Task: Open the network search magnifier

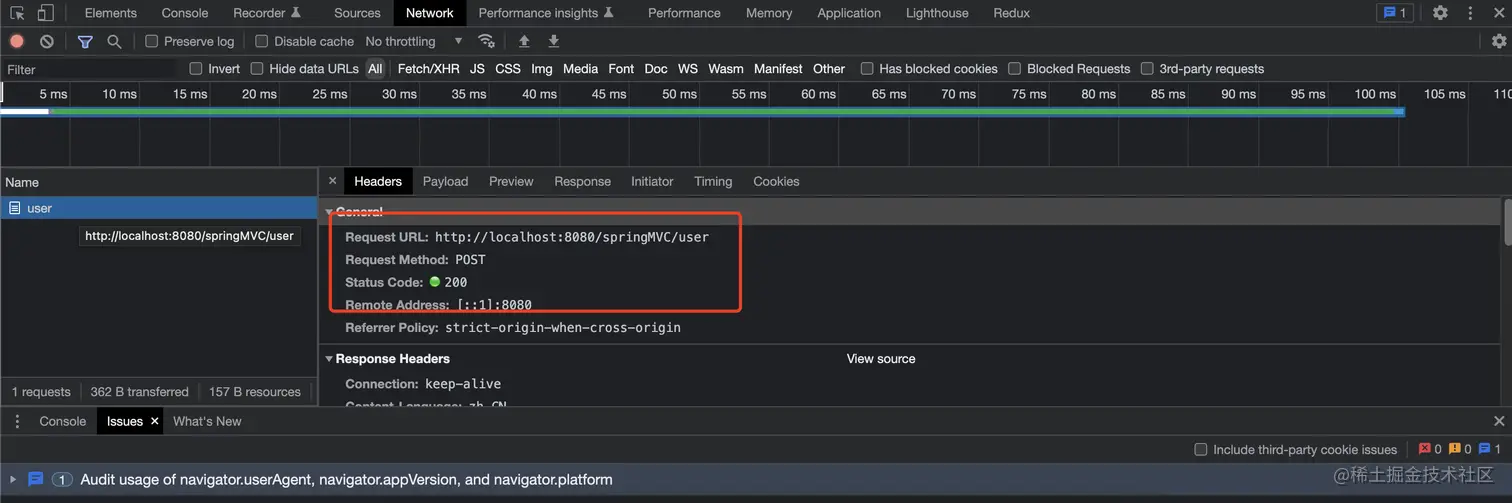Action: pyautogui.click(x=114, y=41)
